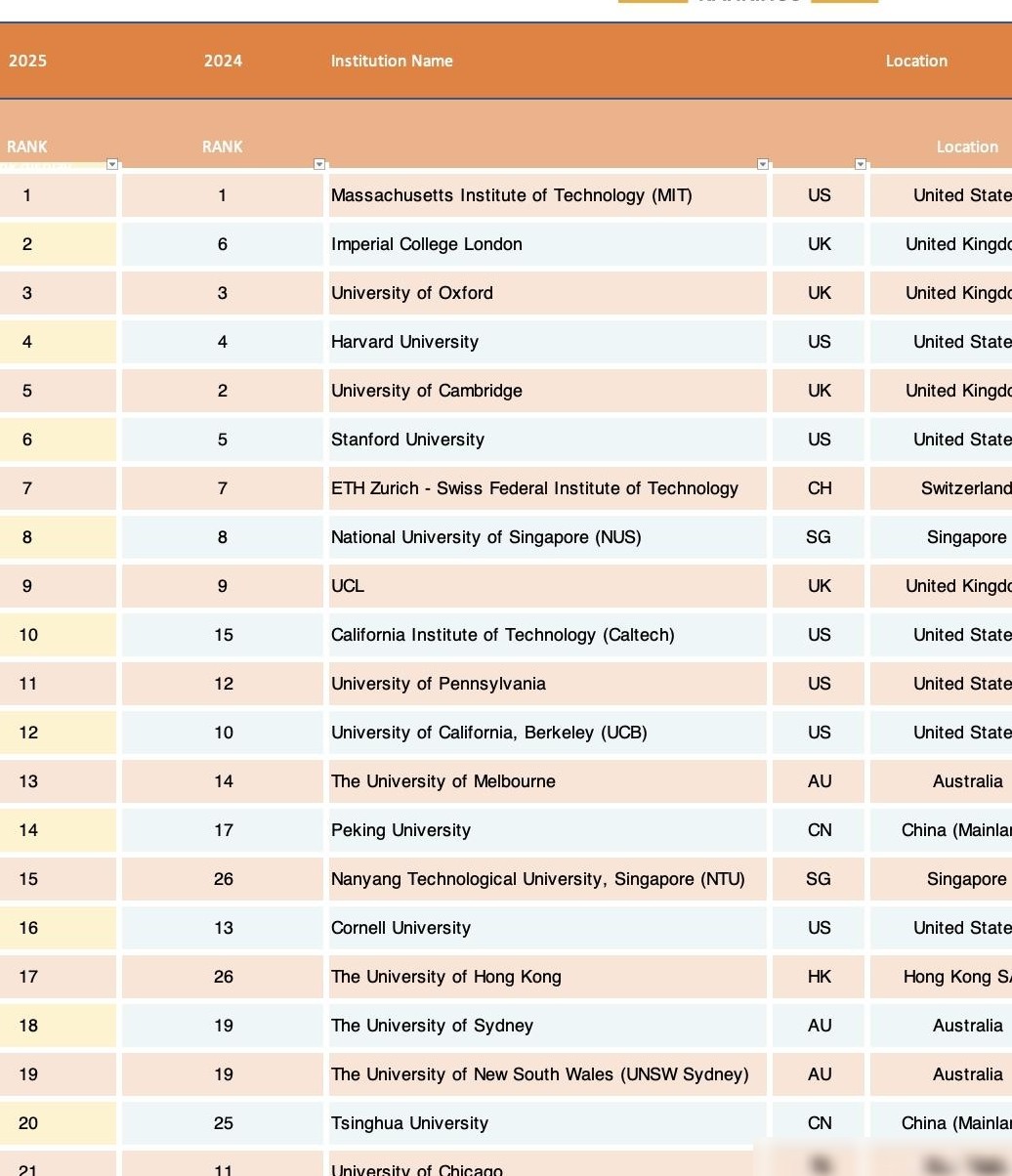Viewport: 1012px width, 1176px height.
Task: Open the 2024 RANK column filter dropdown
Action: pos(319,164)
